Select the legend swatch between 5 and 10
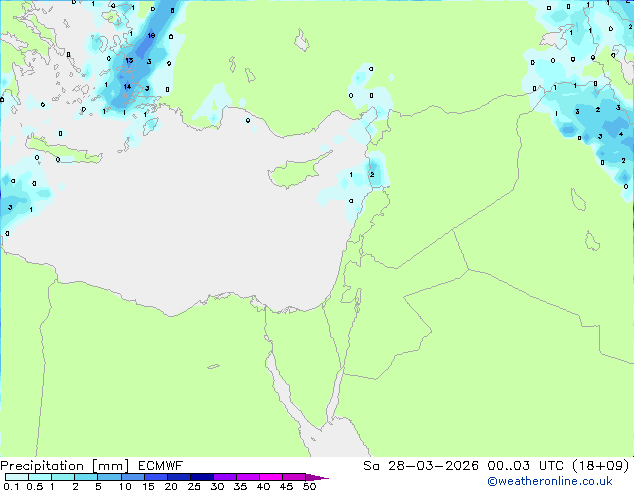The width and height of the screenshot is (634, 490). [x=109, y=477]
